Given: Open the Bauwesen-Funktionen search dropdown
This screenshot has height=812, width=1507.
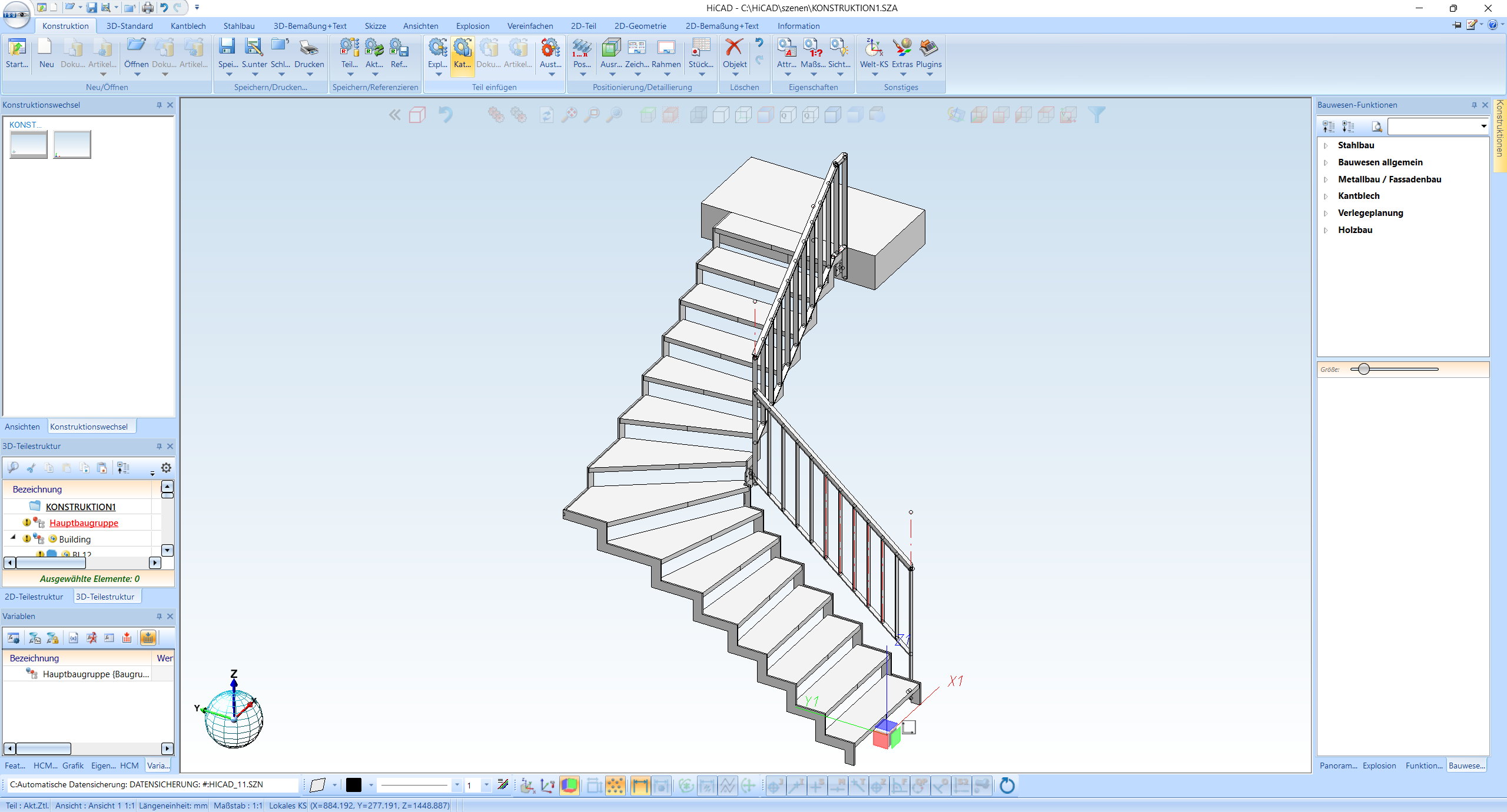Looking at the screenshot, I should pyautogui.click(x=1483, y=127).
